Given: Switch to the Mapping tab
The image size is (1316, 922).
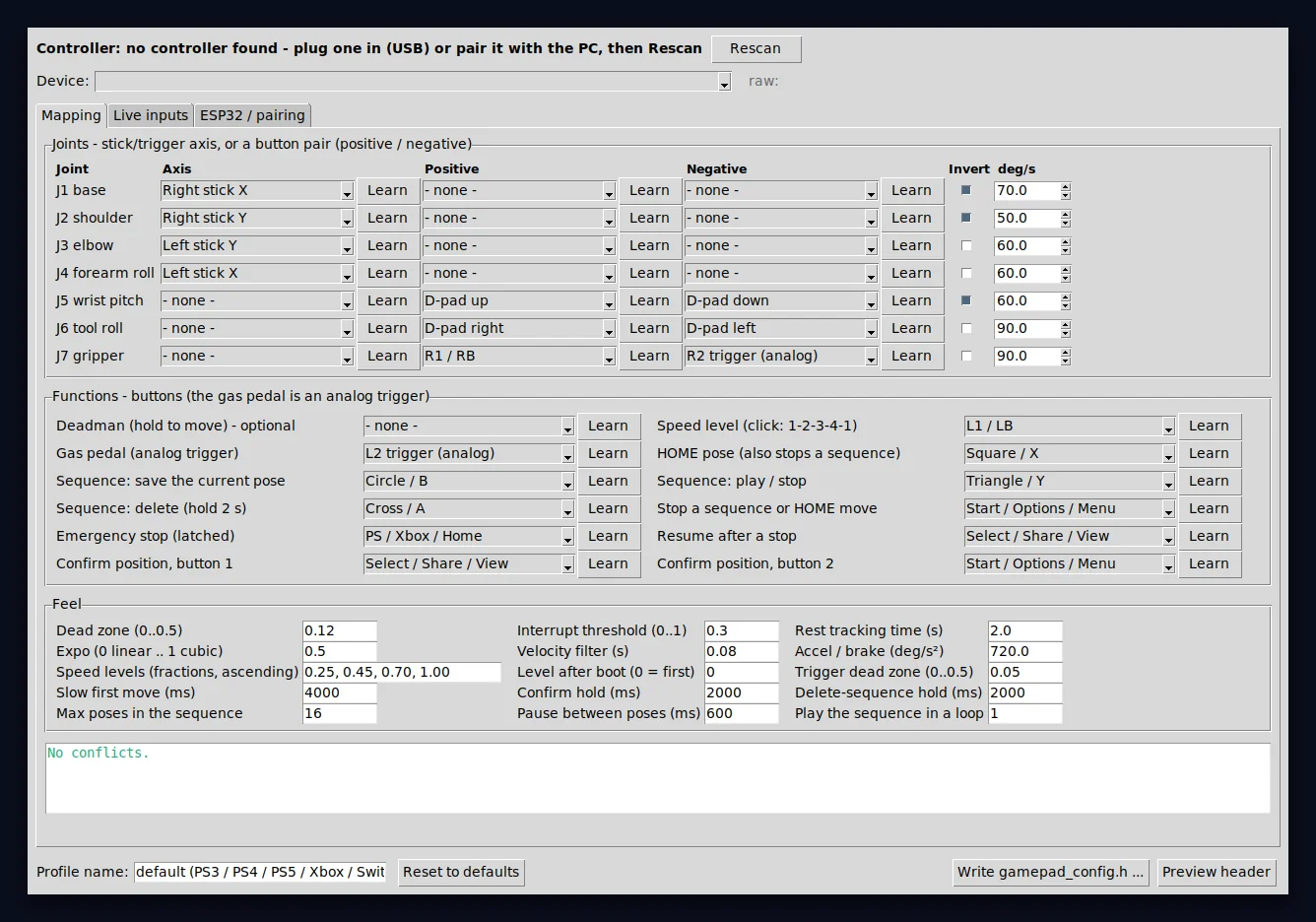Looking at the screenshot, I should coord(71,115).
